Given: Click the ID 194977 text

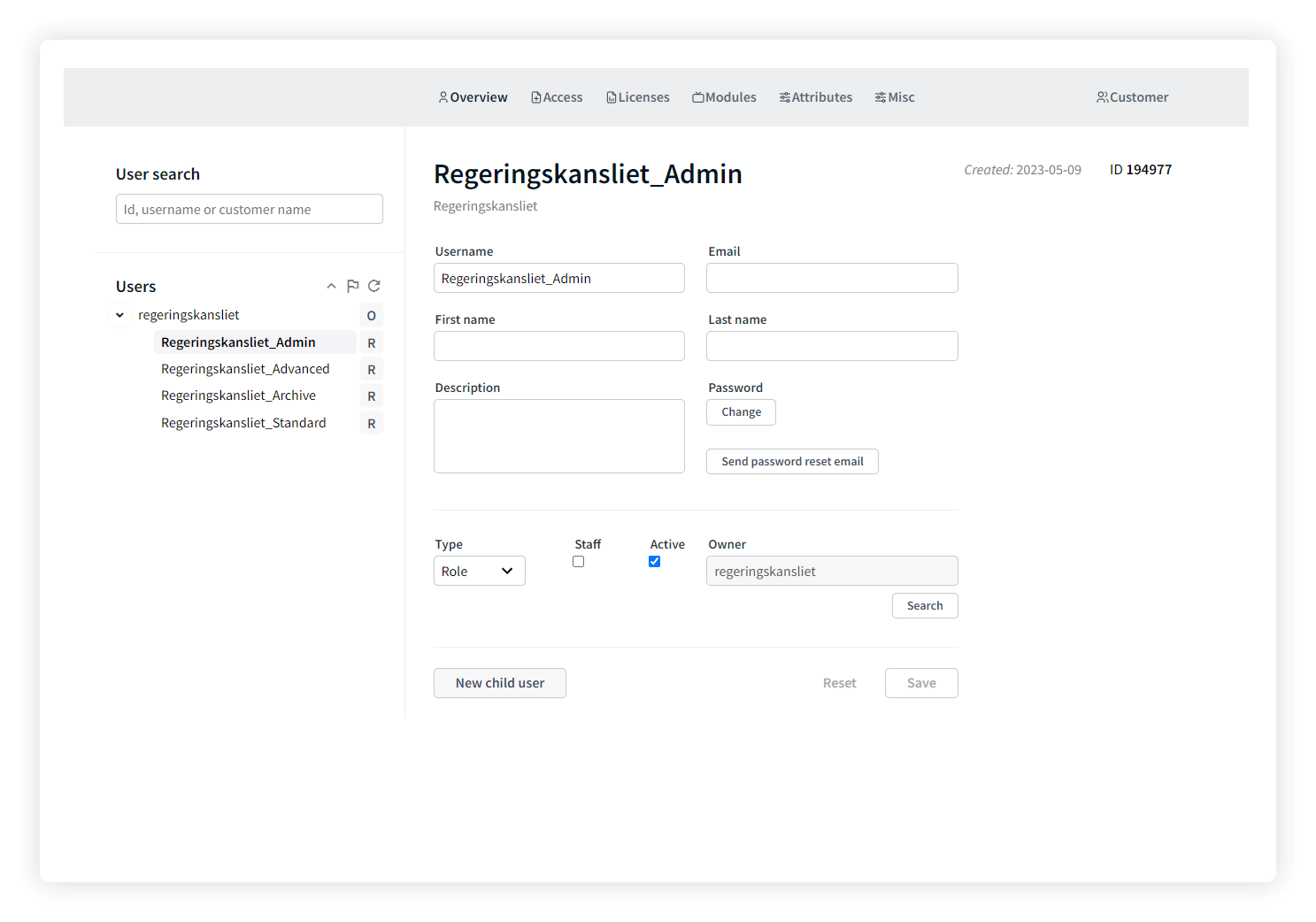Looking at the screenshot, I should pyautogui.click(x=1141, y=170).
